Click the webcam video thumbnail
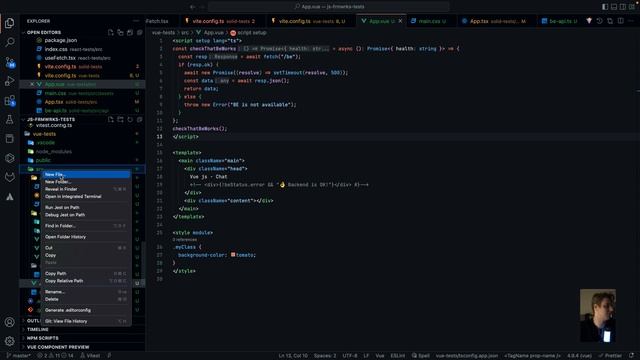 point(598,315)
